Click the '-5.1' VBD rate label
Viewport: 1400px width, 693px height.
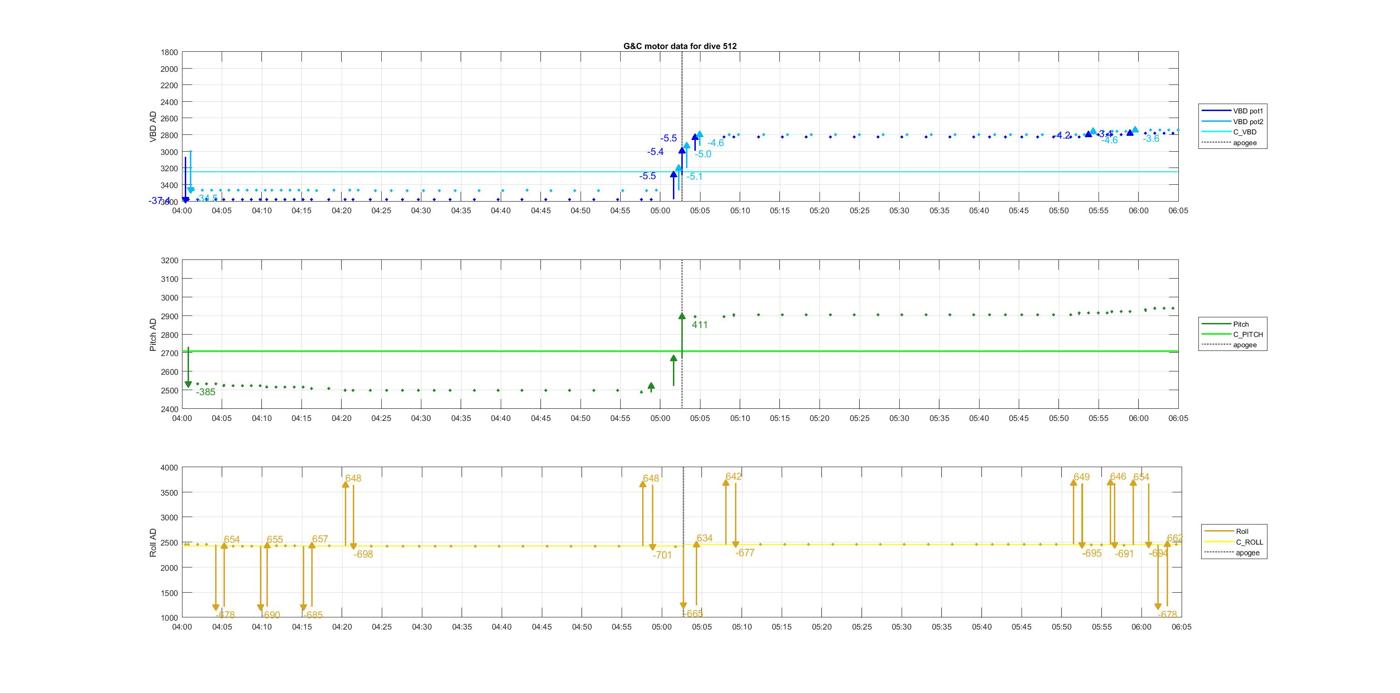(x=694, y=177)
